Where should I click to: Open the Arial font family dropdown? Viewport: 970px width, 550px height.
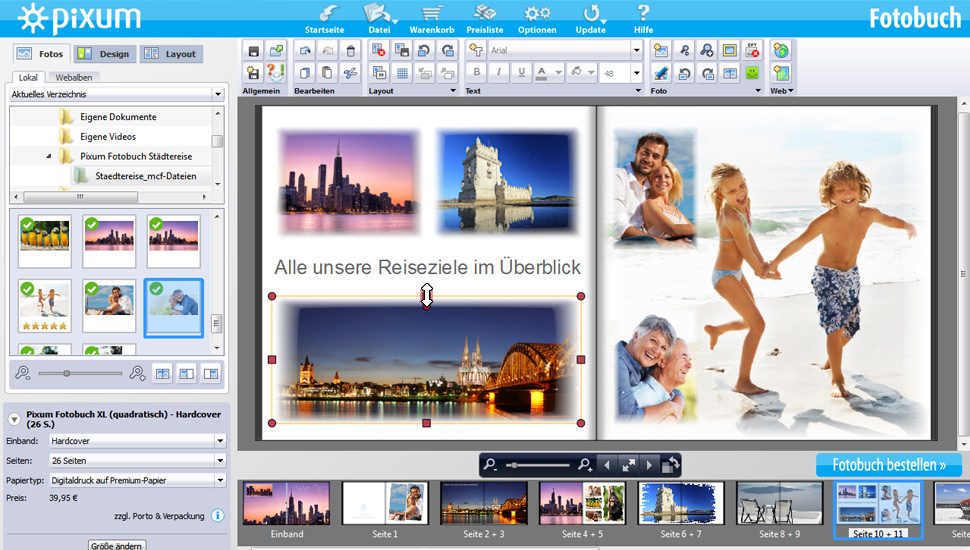(636, 49)
